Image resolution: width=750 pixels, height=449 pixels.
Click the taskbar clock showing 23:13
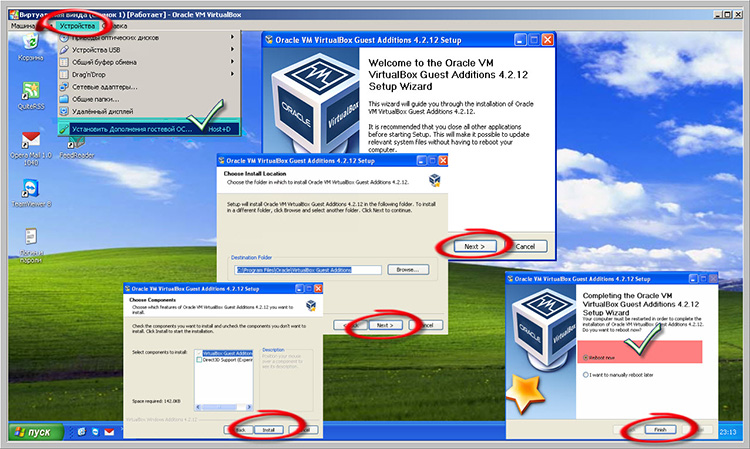(x=728, y=432)
